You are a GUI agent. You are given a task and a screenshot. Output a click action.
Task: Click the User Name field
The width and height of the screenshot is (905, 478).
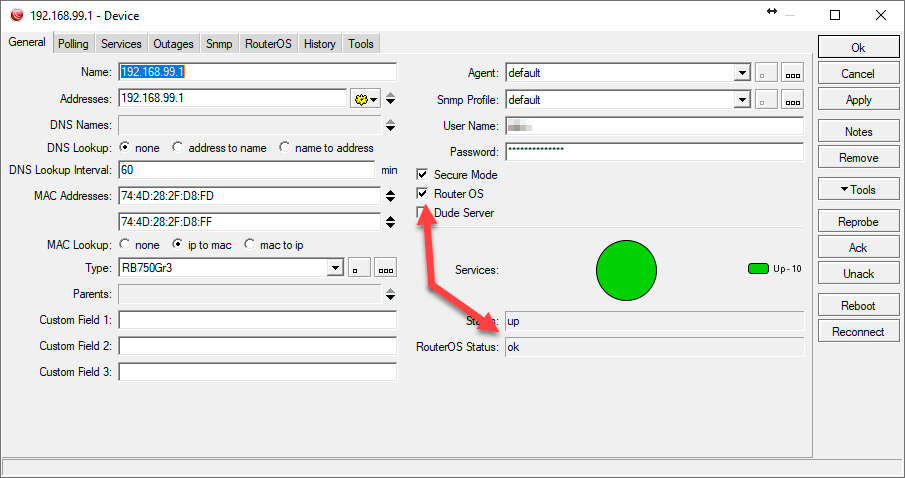[655, 126]
